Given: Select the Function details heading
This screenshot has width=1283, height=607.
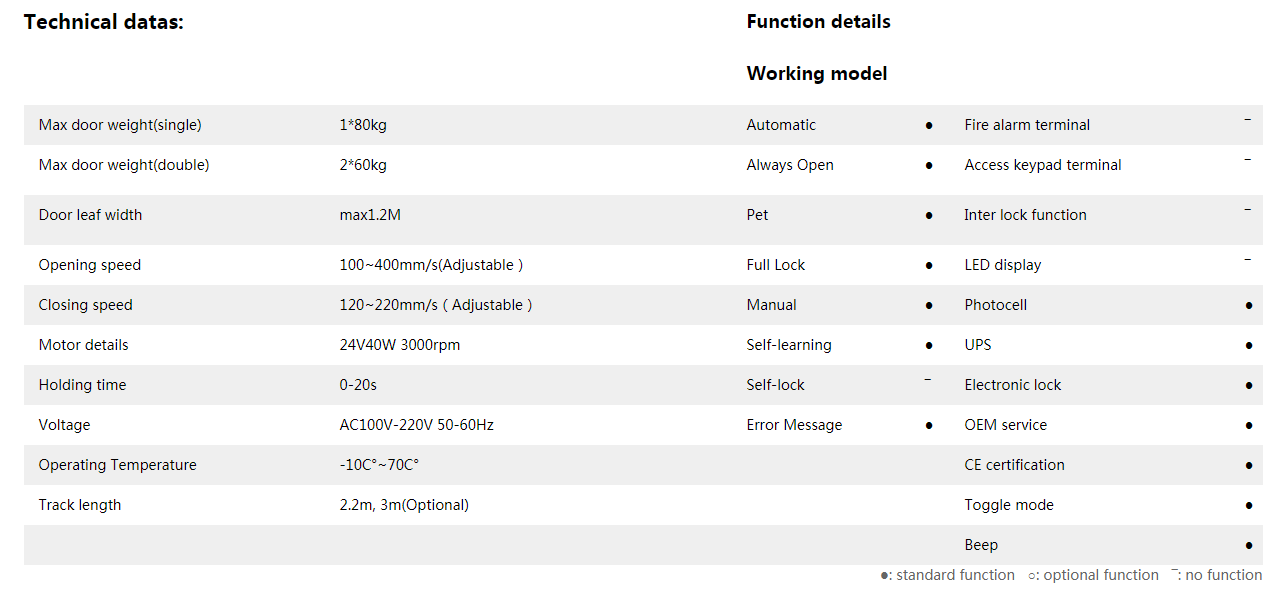Looking at the screenshot, I should [x=818, y=22].
